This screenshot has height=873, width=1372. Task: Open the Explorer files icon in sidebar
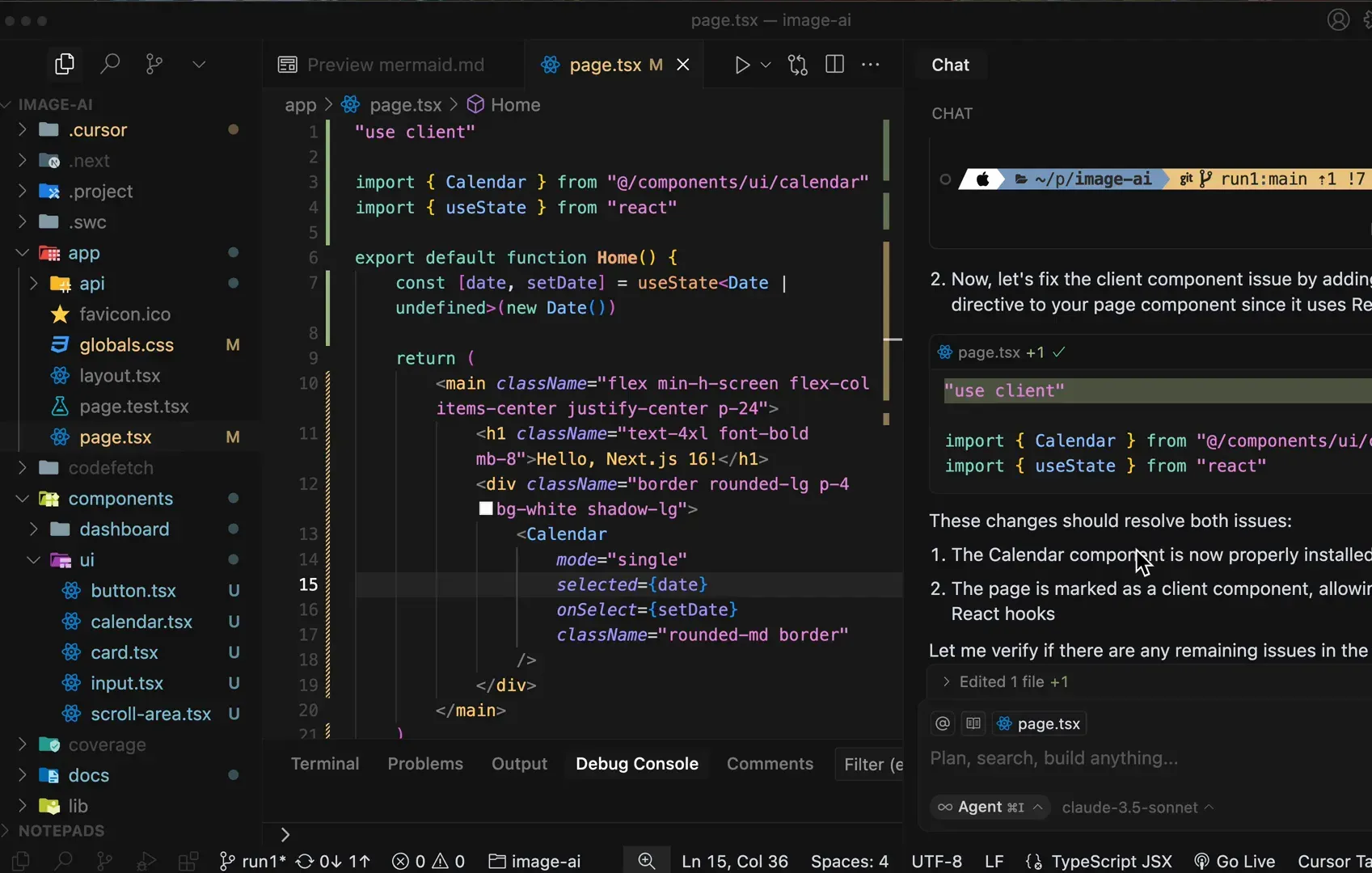65,64
